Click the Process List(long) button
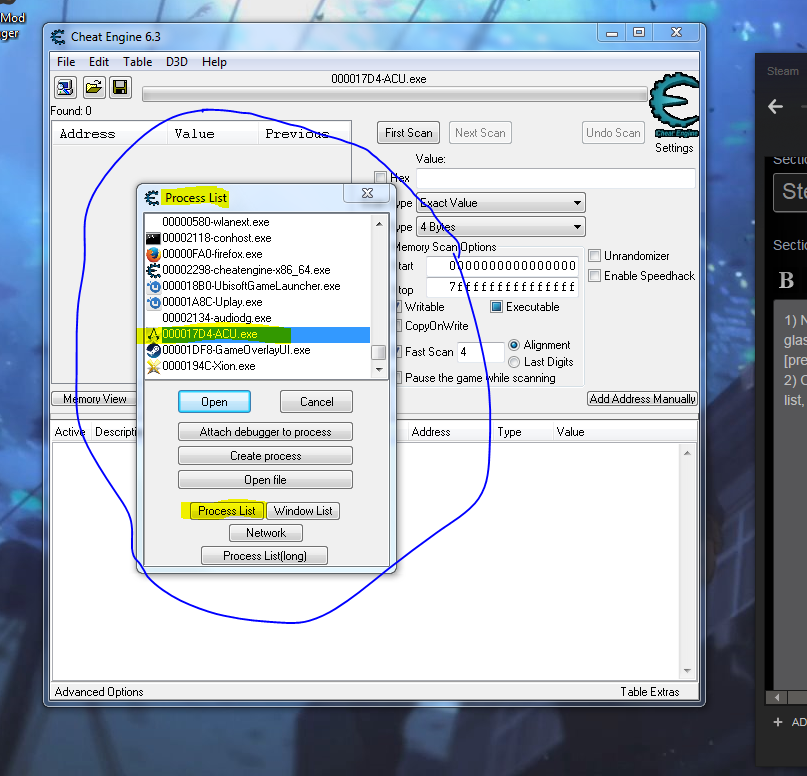807x776 pixels. [x=265, y=556]
